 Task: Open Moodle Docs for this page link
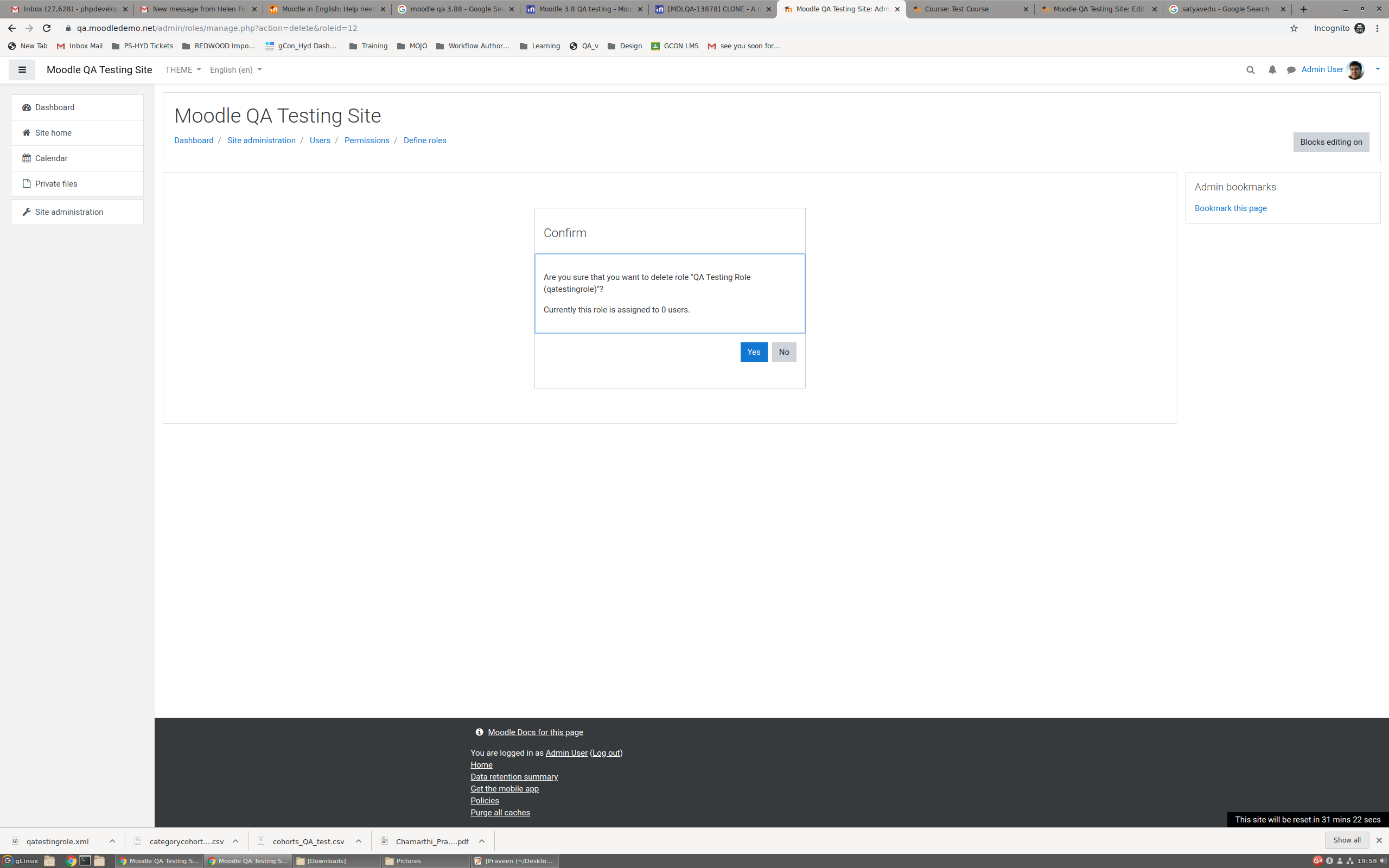(535, 732)
